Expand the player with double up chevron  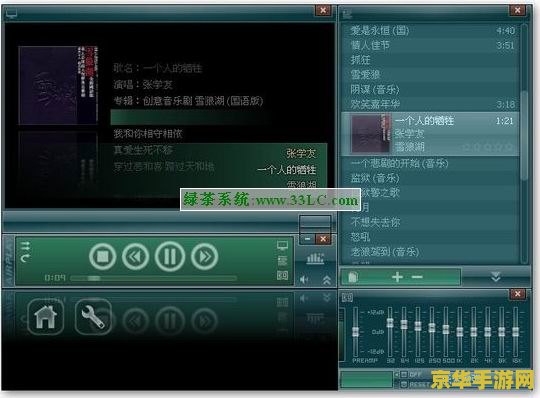326,280
